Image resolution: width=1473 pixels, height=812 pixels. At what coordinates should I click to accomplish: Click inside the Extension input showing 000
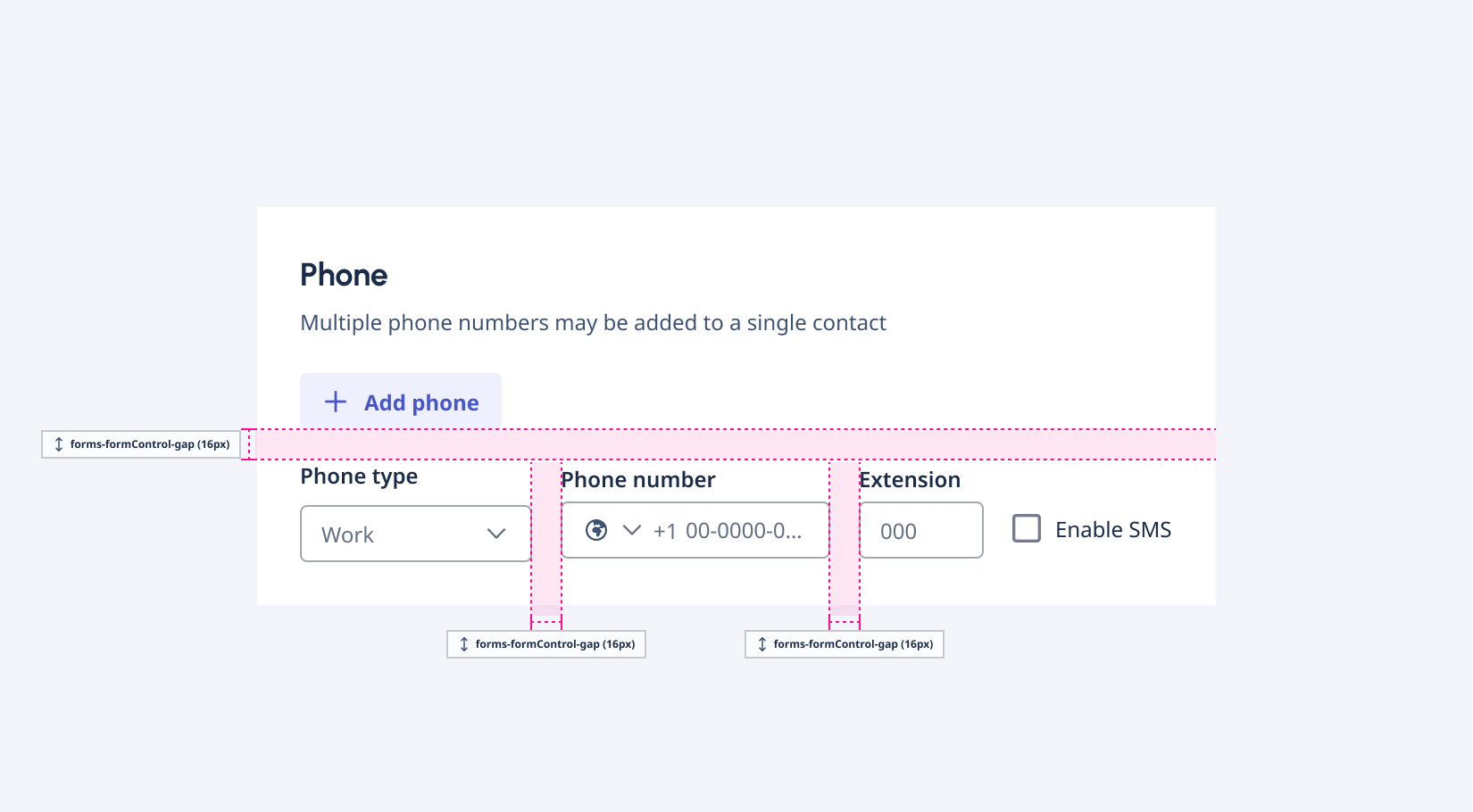(x=920, y=530)
